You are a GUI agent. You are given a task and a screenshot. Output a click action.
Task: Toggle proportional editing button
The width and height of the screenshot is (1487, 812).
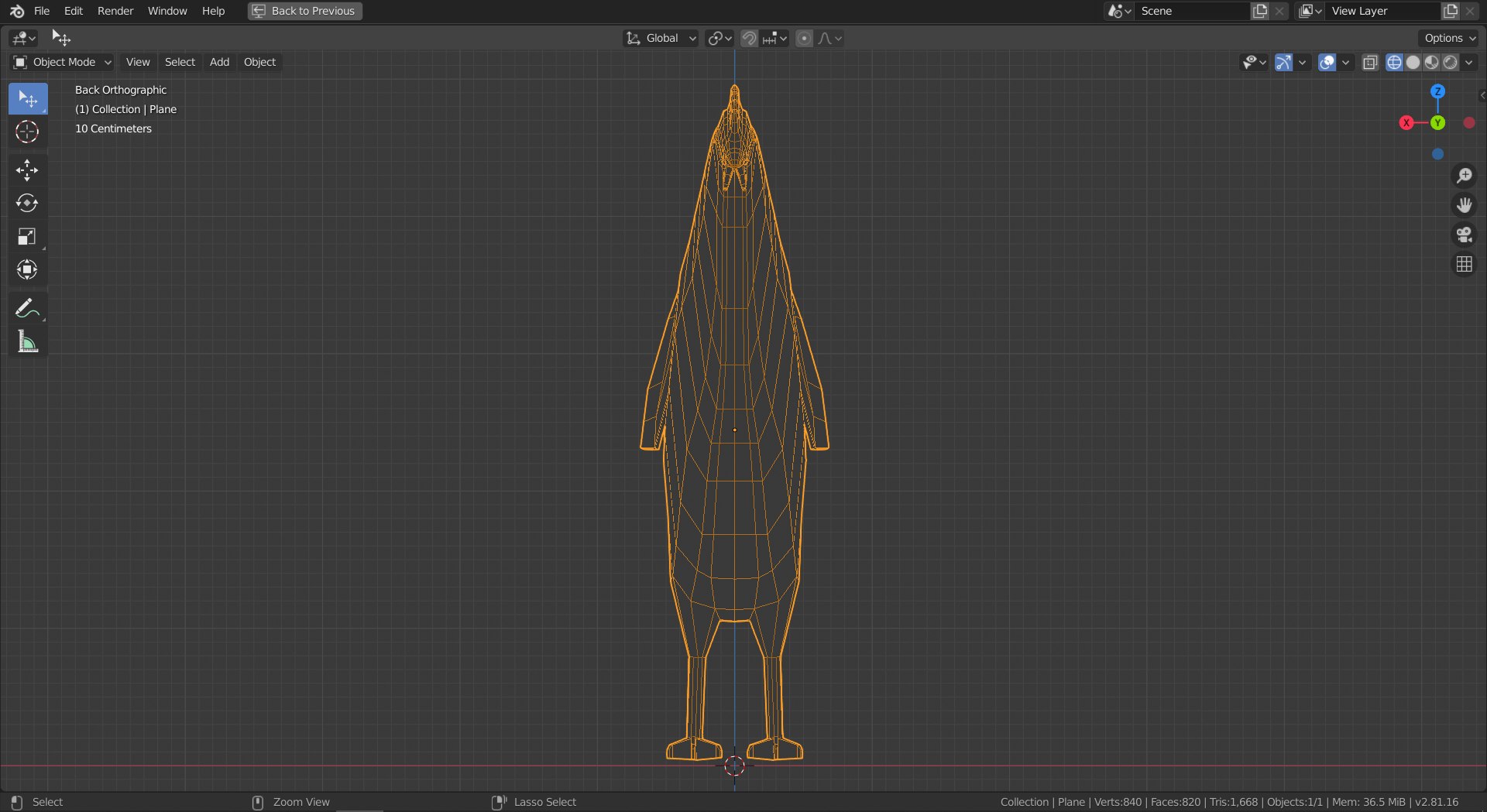(x=805, y=38)
